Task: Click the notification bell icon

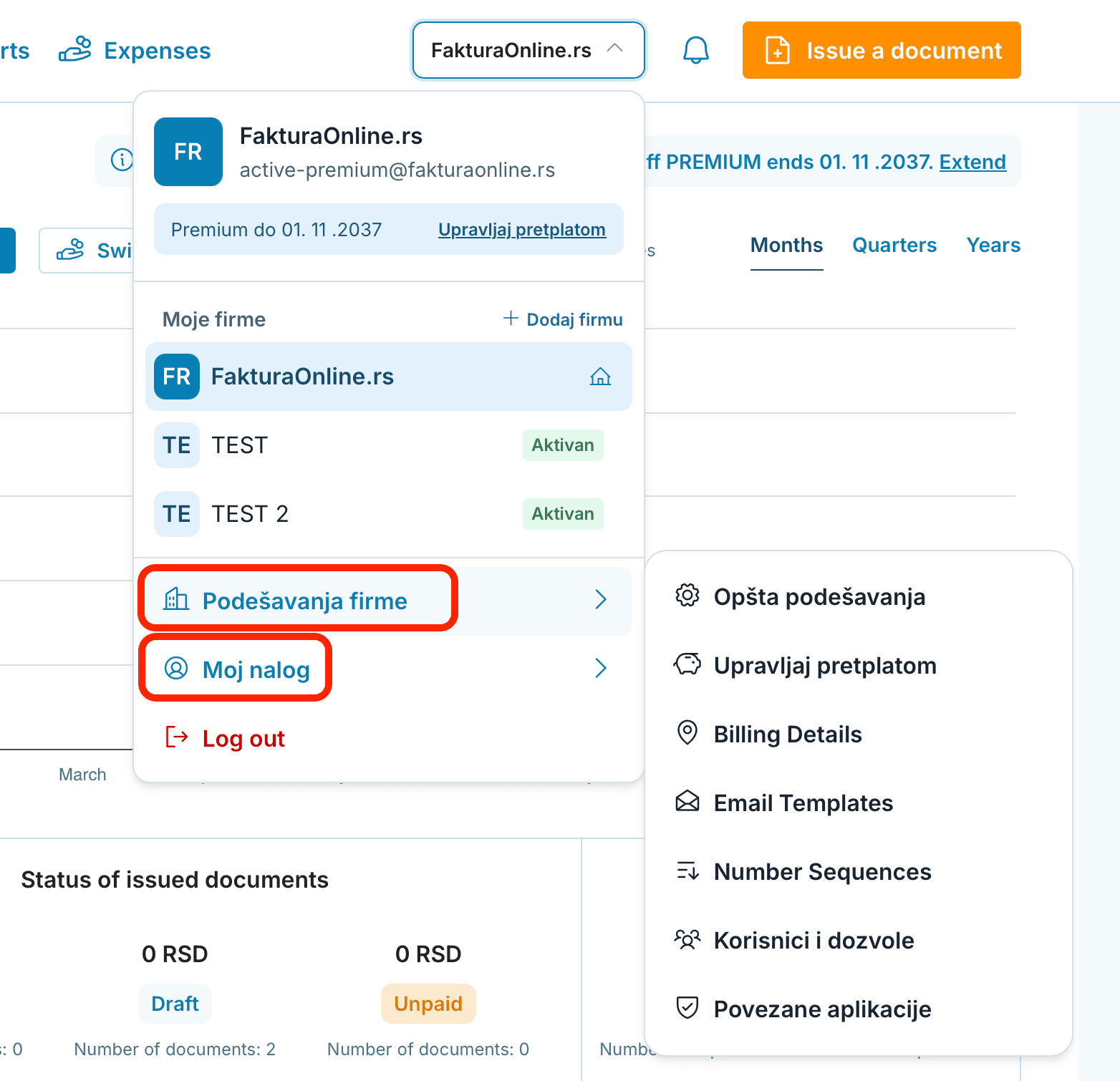Action: click(695, 50)
